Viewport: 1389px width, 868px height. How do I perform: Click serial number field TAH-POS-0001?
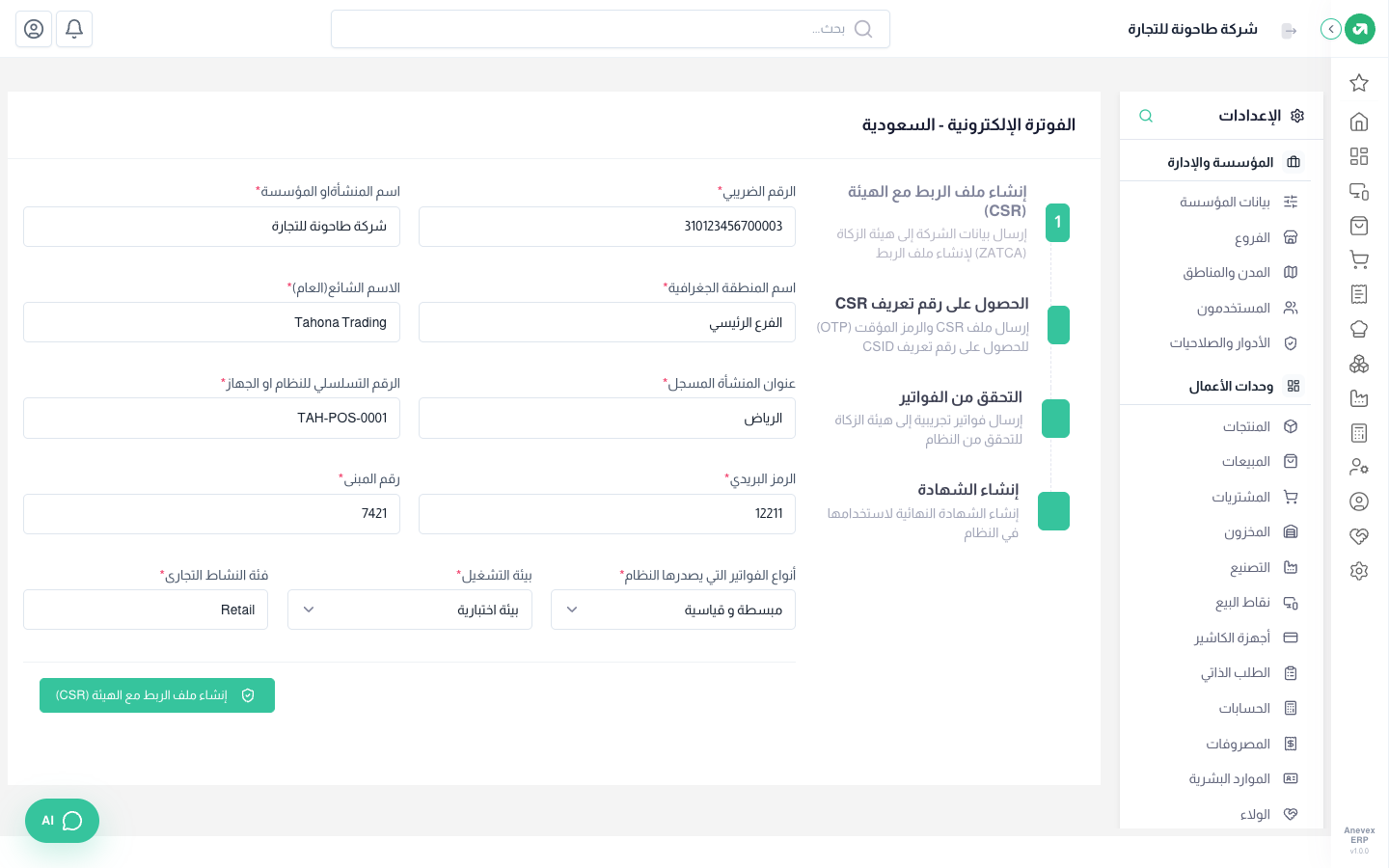pyautogui.click(x=211, y=419)
